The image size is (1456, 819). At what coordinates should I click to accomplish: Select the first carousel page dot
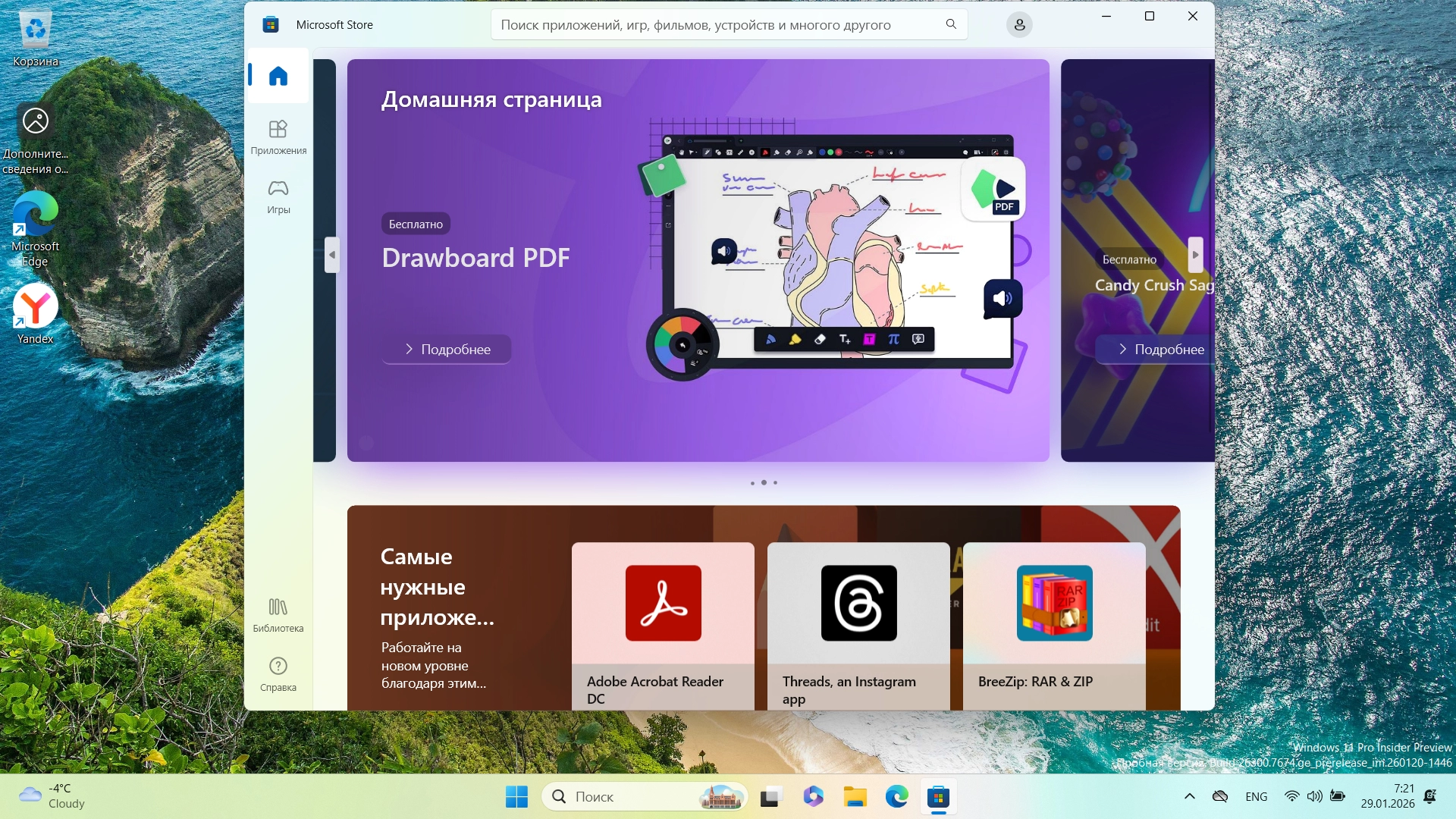click(752, 483)
